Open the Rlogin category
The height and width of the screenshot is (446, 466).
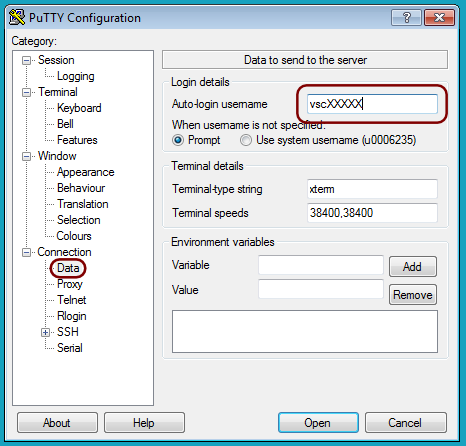coord(72,316)
